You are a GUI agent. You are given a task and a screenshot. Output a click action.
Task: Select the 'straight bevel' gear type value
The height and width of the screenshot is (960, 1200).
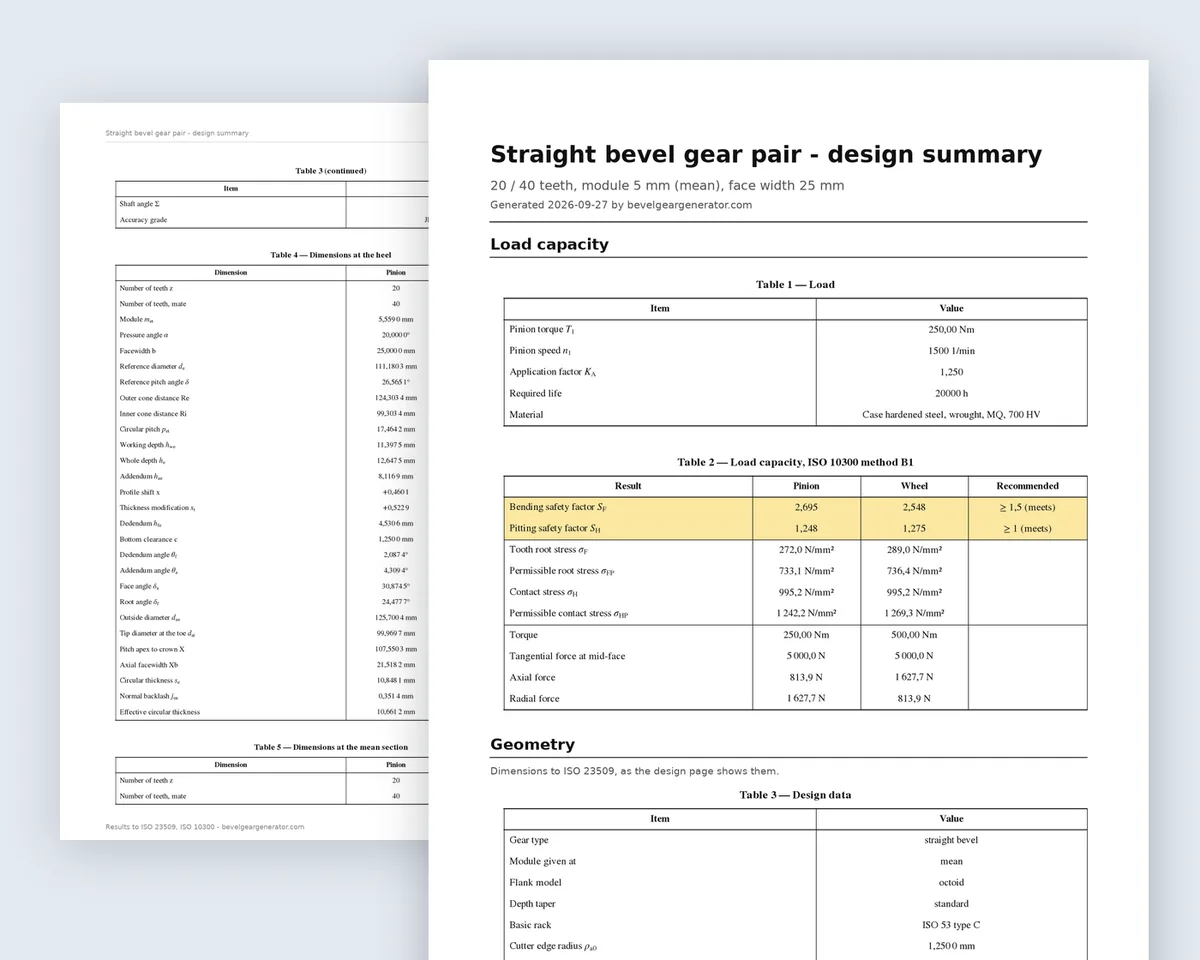click(x=951, y=840)
